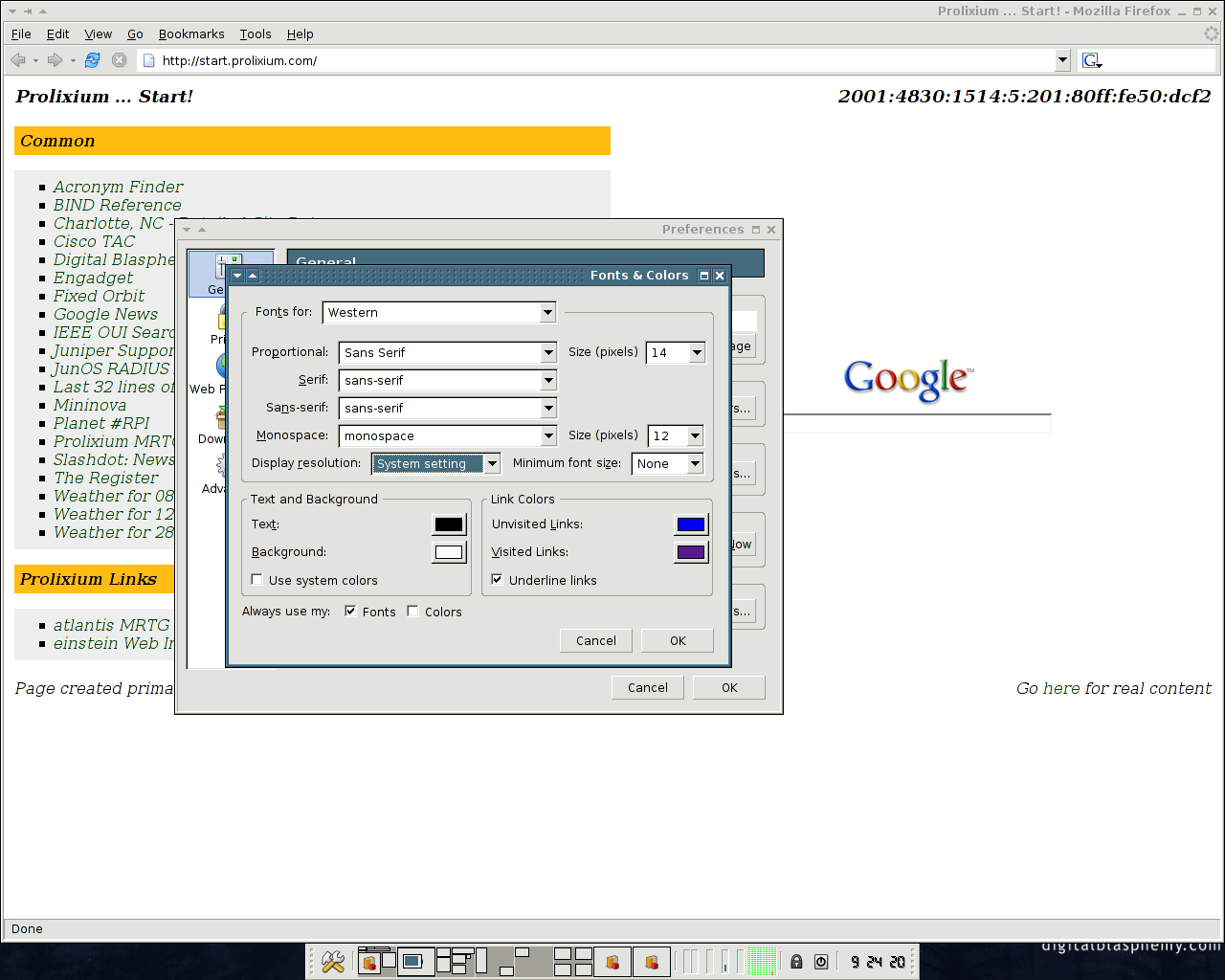
Task: Open the Preferences window menu arrow
Action: click(187, 230)
